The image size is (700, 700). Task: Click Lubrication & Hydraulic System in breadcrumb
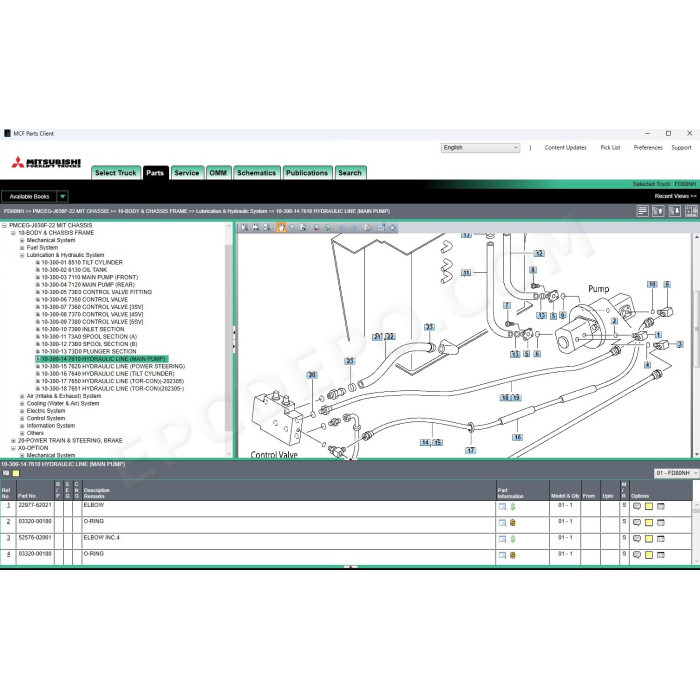point(232,211)
